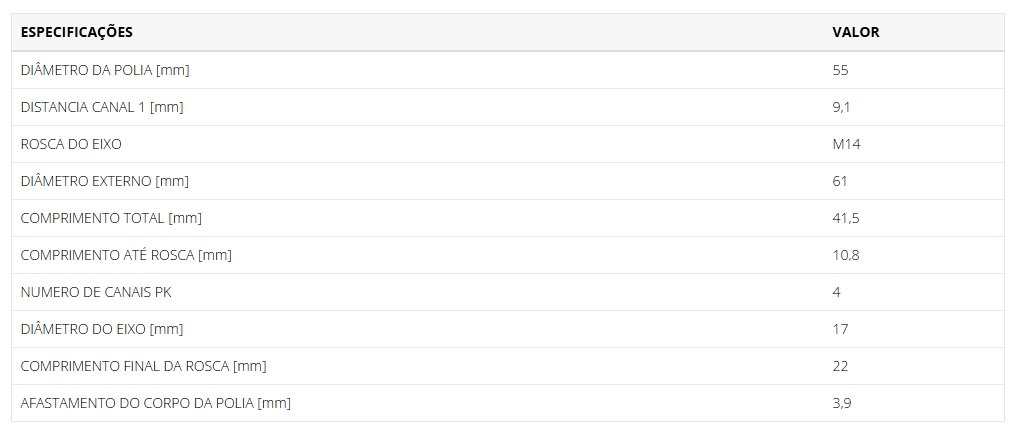Select the ROSCA DO EIXO row label
1011x428 pixels.
click(x=71, y=144)
